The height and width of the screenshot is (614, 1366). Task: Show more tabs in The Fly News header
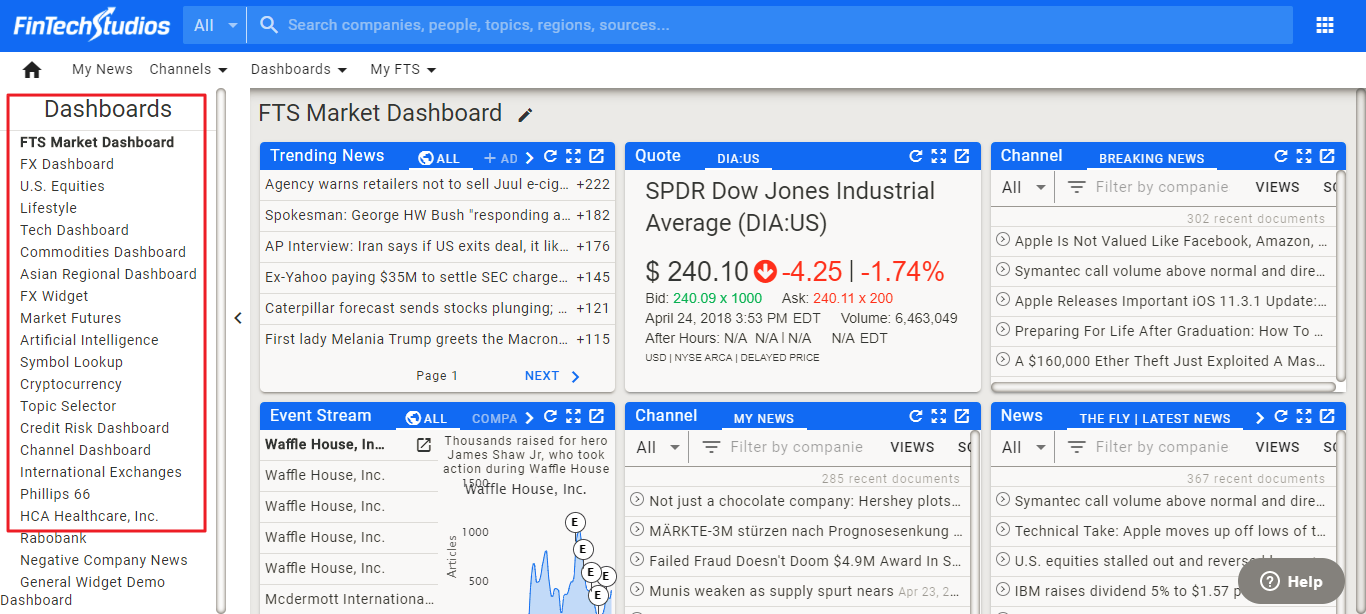click(x=1260, y=417)
